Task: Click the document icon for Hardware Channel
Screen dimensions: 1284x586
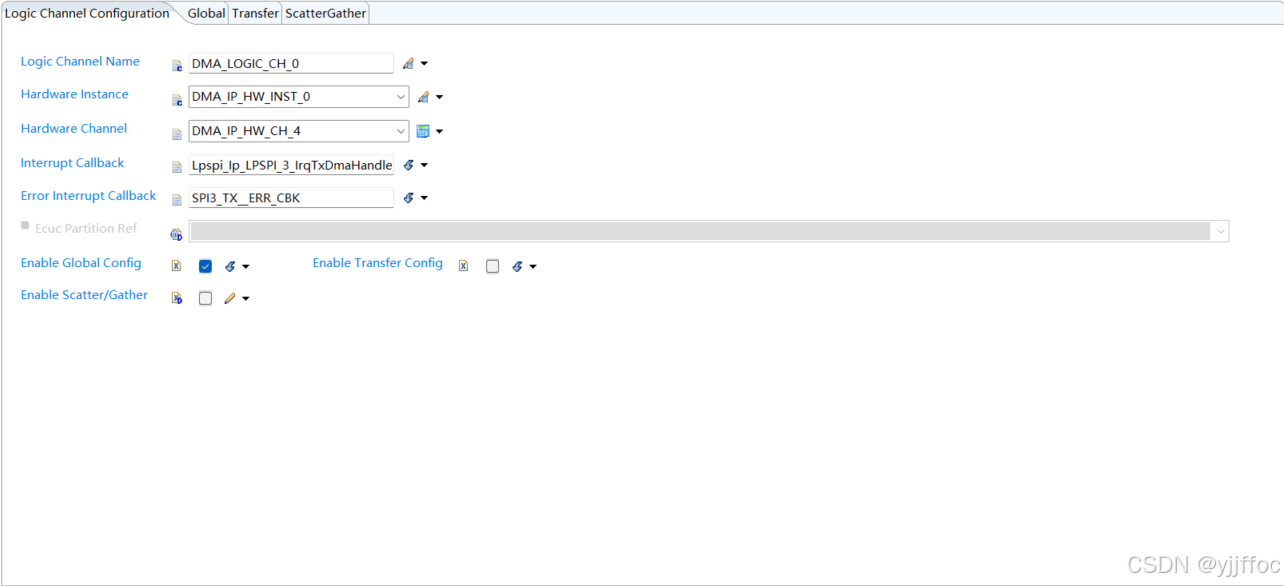Action: click(x=177, y=133)
